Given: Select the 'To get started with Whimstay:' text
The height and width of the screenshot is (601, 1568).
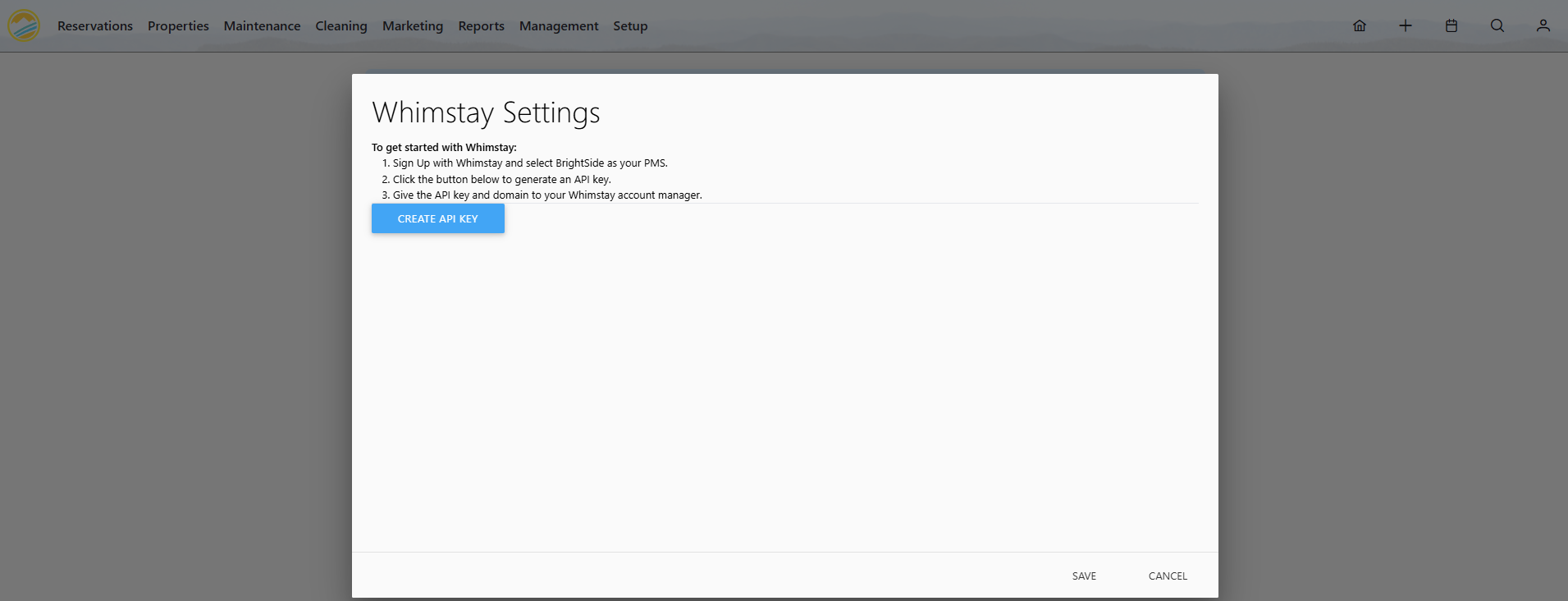Looking at the screenshot, I should [x=444, y=148].
